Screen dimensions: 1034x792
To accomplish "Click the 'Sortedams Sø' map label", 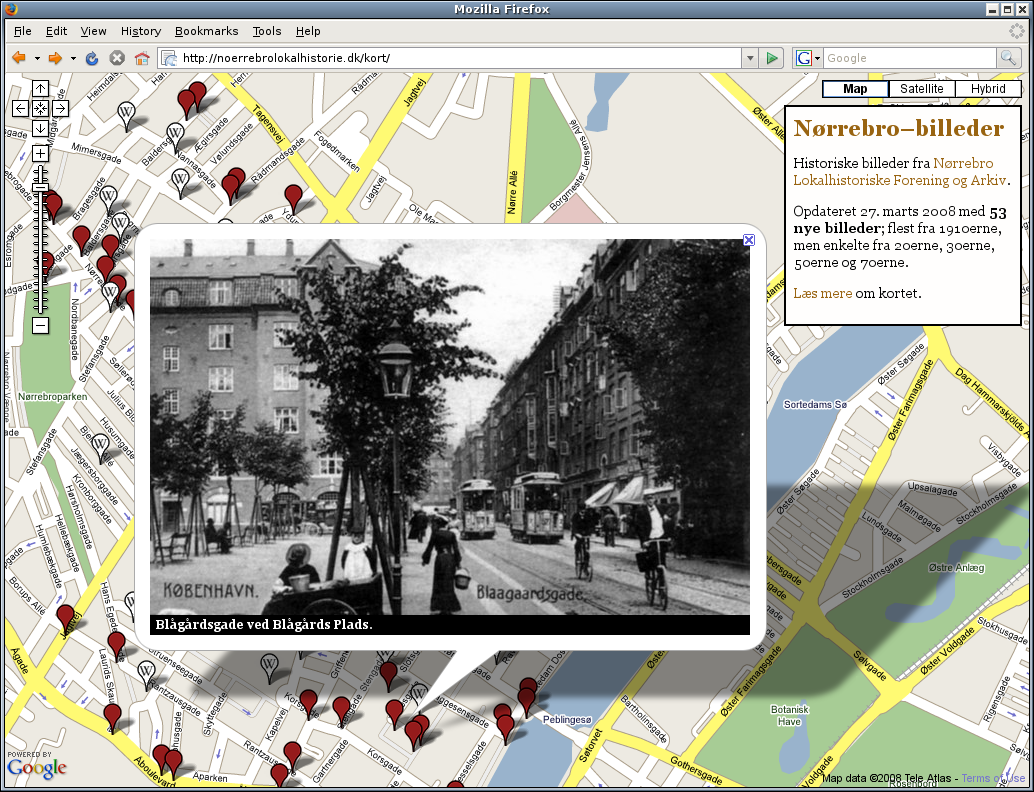I will pos(815,404).
